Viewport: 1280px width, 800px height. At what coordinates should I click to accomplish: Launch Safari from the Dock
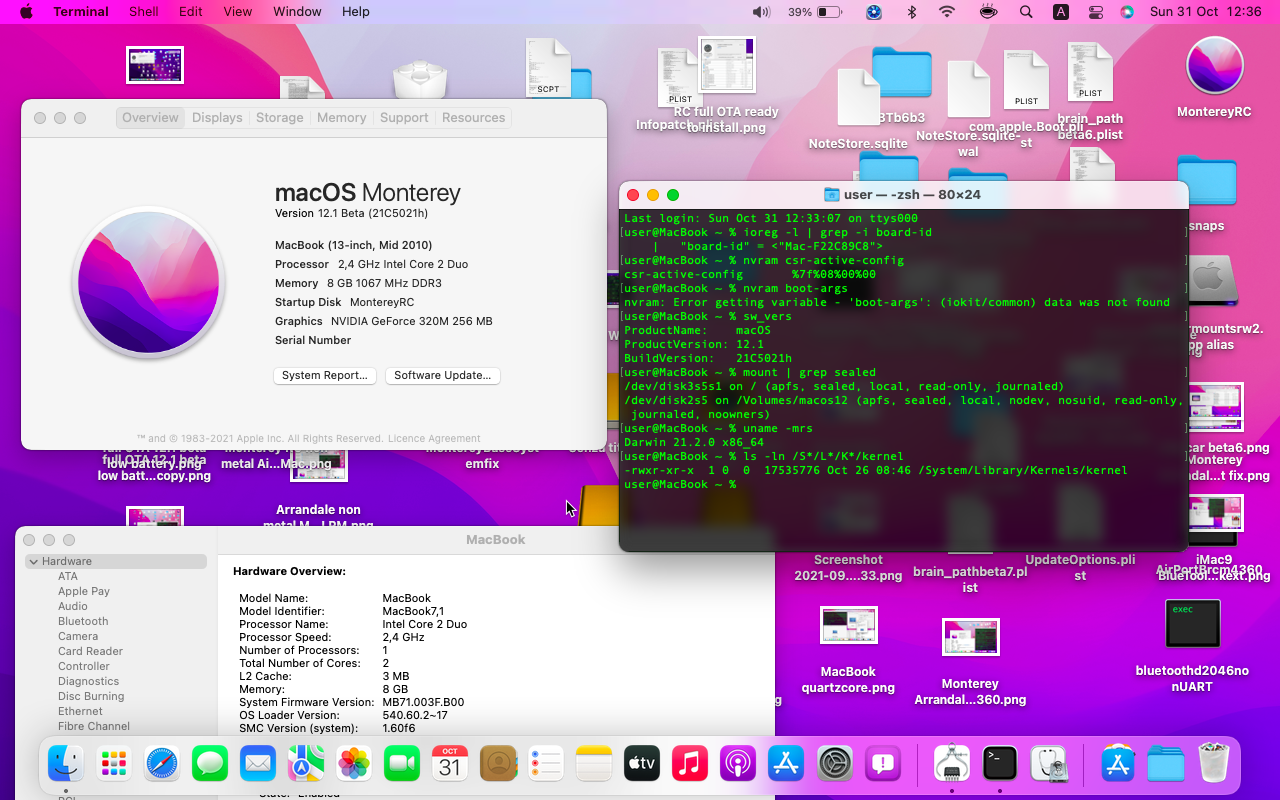click(x=162, y=764)
